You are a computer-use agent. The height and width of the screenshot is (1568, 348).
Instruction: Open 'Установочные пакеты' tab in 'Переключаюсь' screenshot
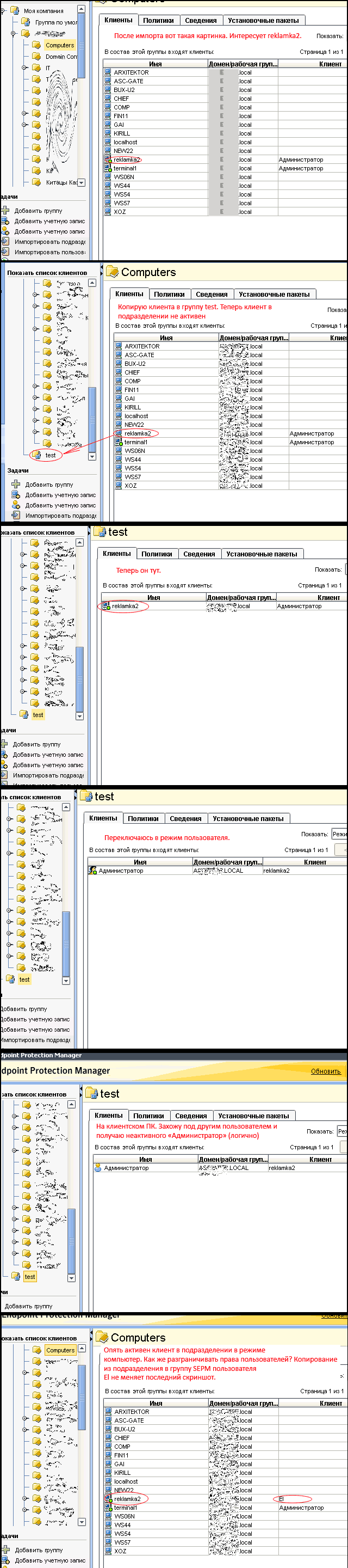click(x=248, y=819)
